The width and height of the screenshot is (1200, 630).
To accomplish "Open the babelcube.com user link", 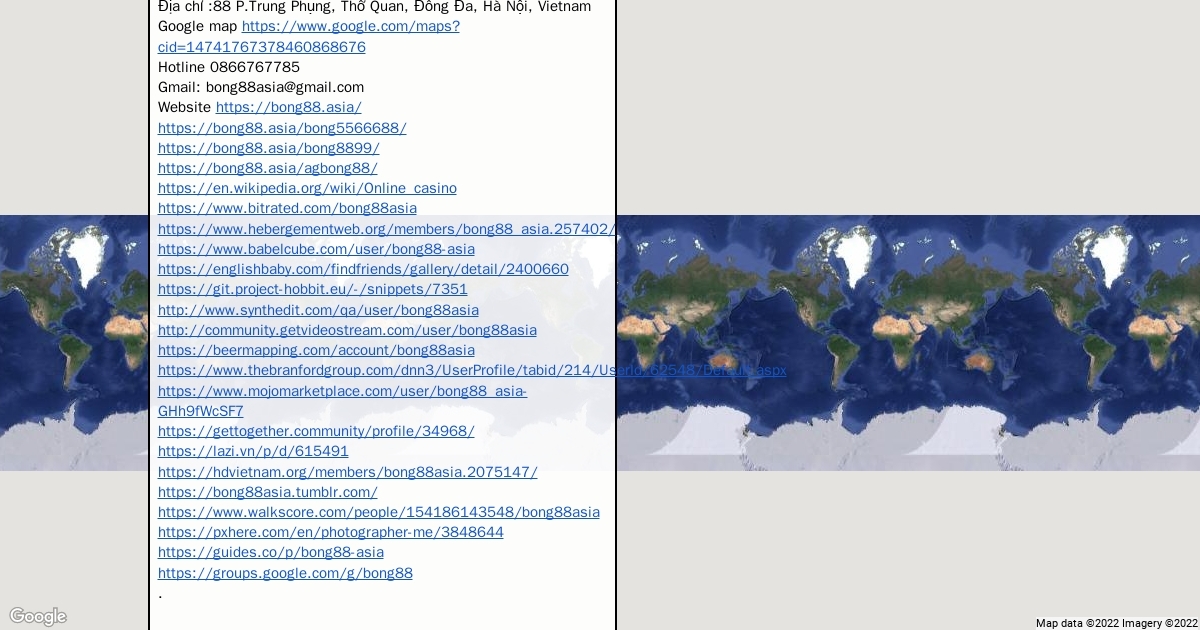I will pyautogui.click(x=316, y=249).
